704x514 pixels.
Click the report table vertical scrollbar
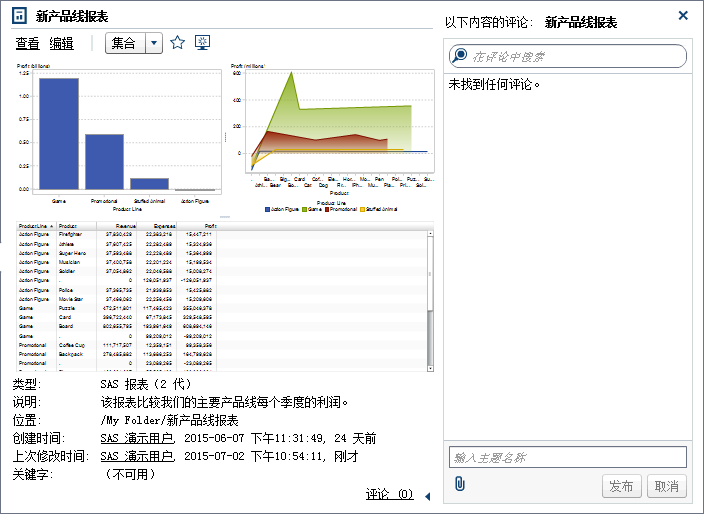(430, 300)
